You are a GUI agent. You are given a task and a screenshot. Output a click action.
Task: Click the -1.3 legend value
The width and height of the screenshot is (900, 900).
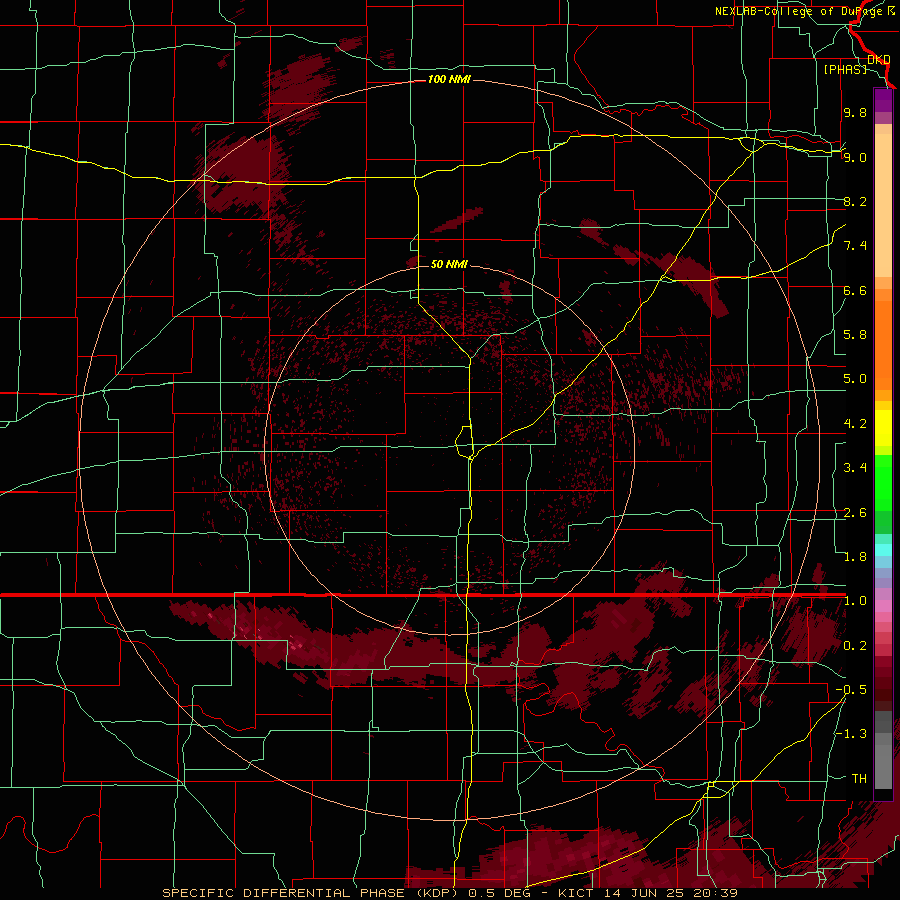pos(851,734)
